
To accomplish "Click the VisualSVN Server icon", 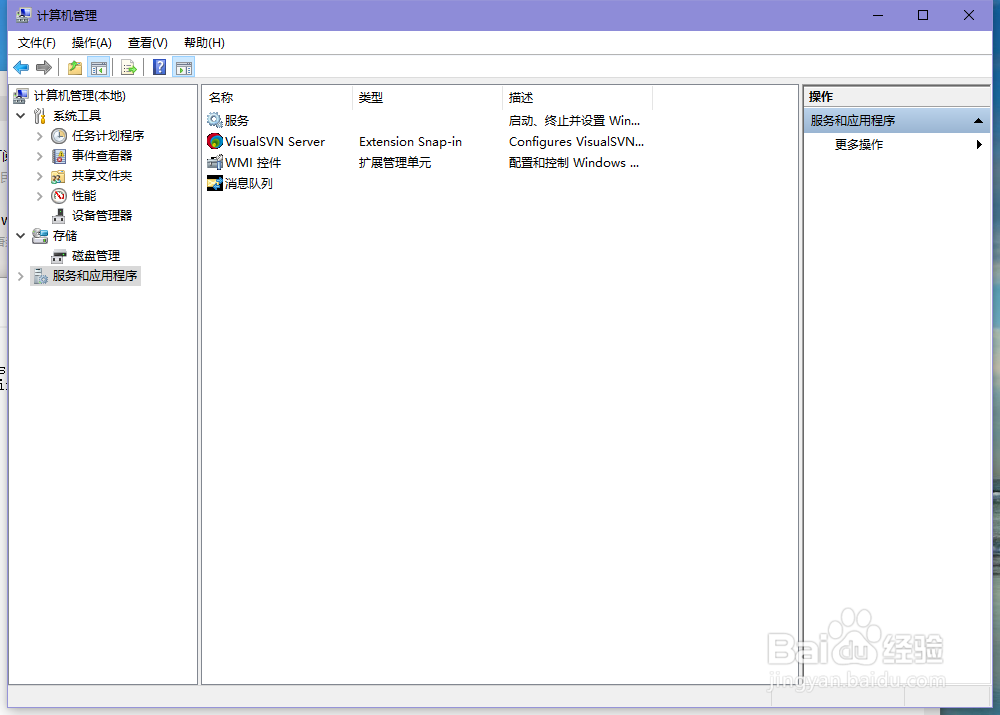I will click(x=215, y=141).
